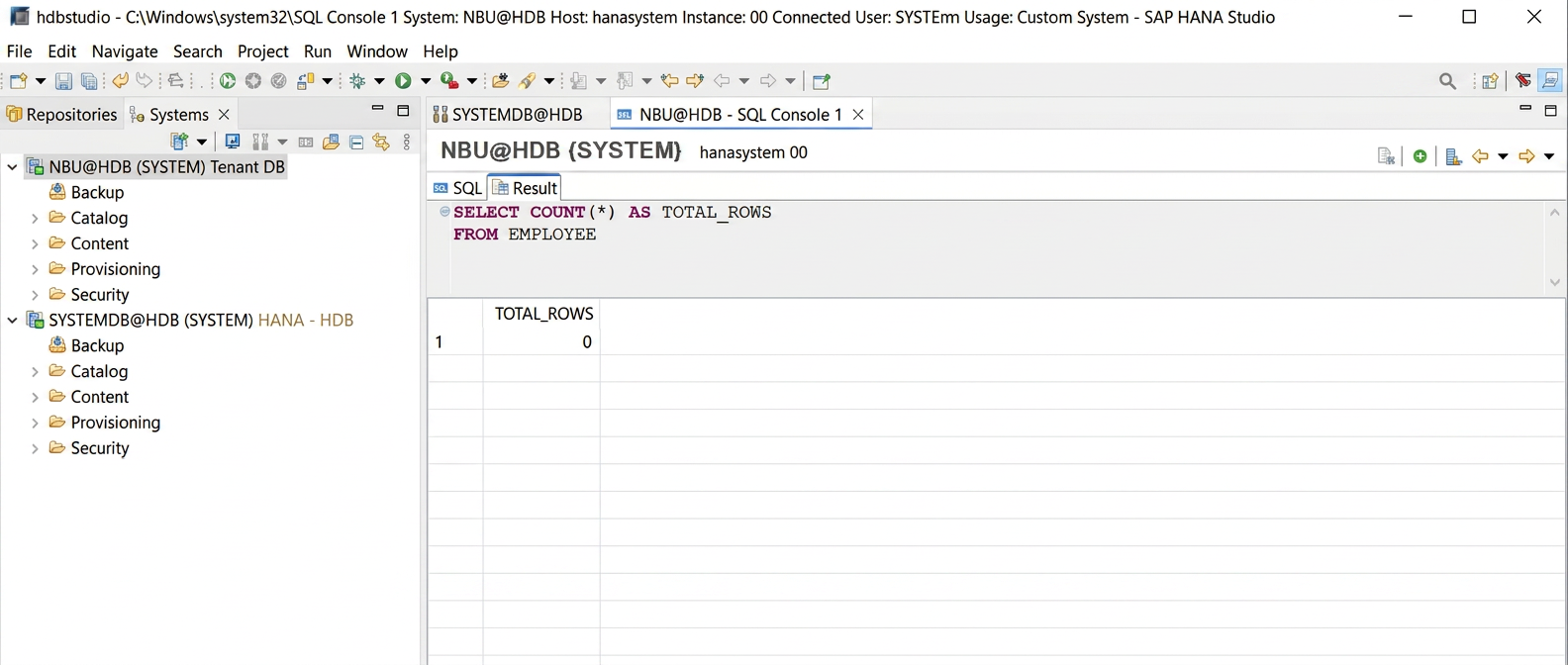
Task: Click the Add System icon in Systems panel
Action: 179,142
